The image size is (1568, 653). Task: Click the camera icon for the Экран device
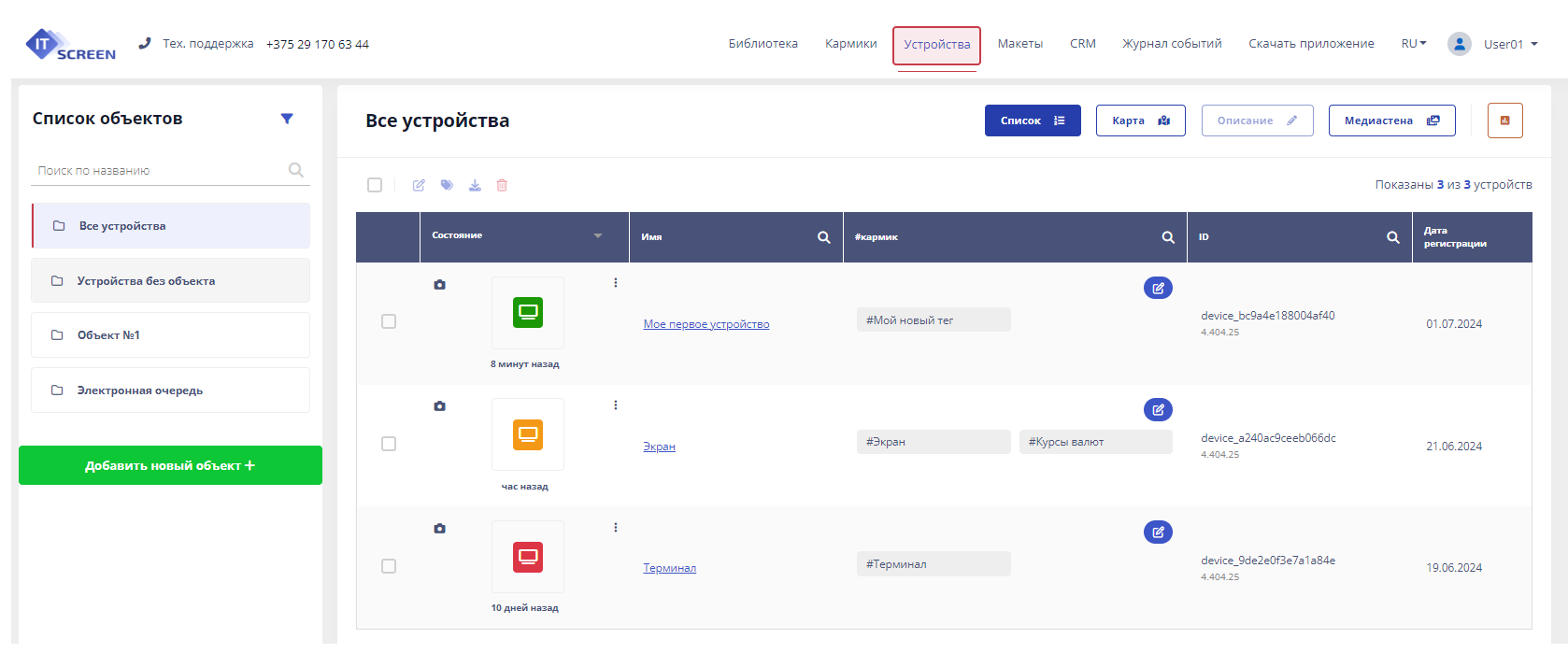point(439,406)
